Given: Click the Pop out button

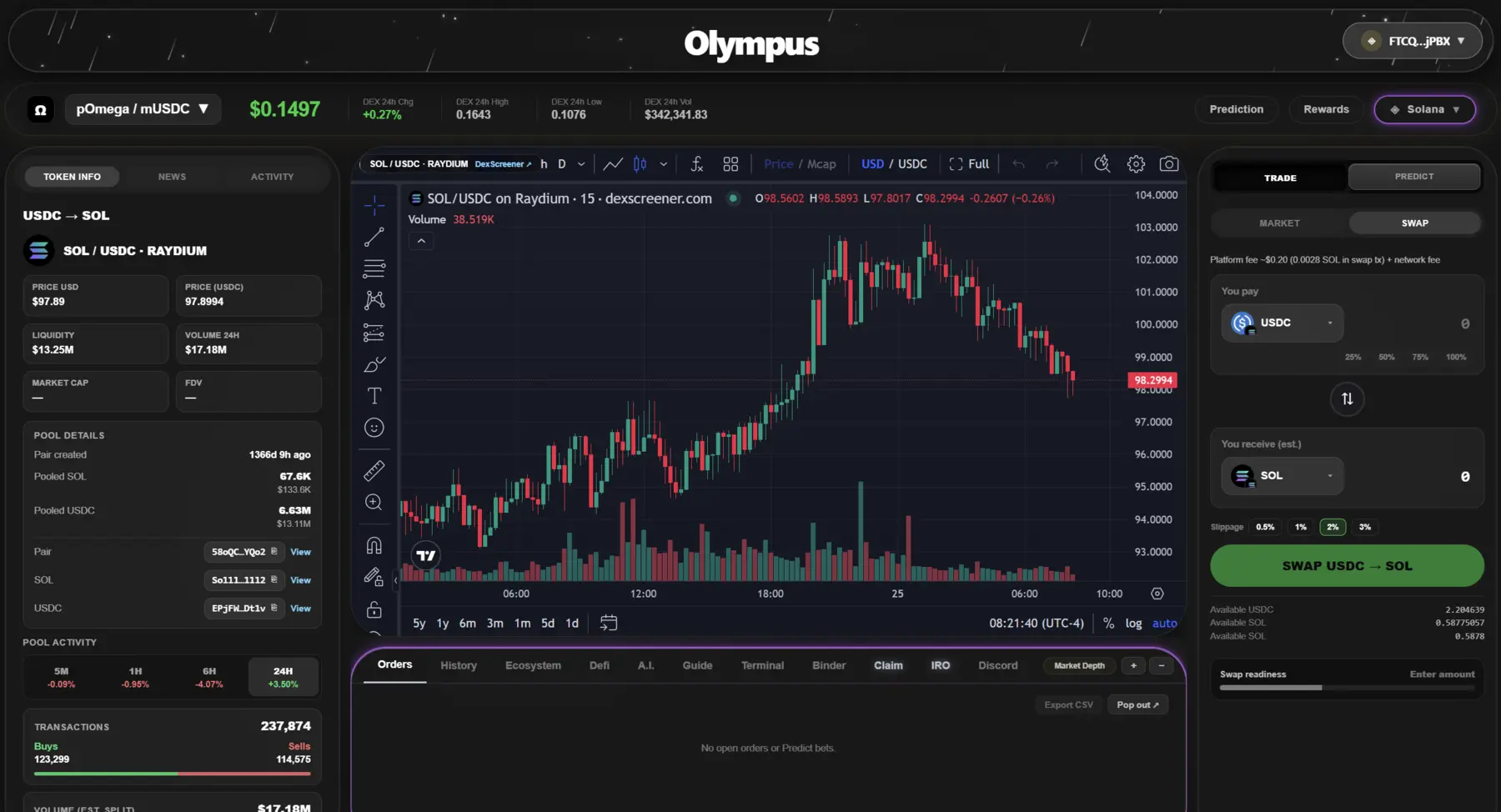Looking at the screenshot, I should [1137, 705].
